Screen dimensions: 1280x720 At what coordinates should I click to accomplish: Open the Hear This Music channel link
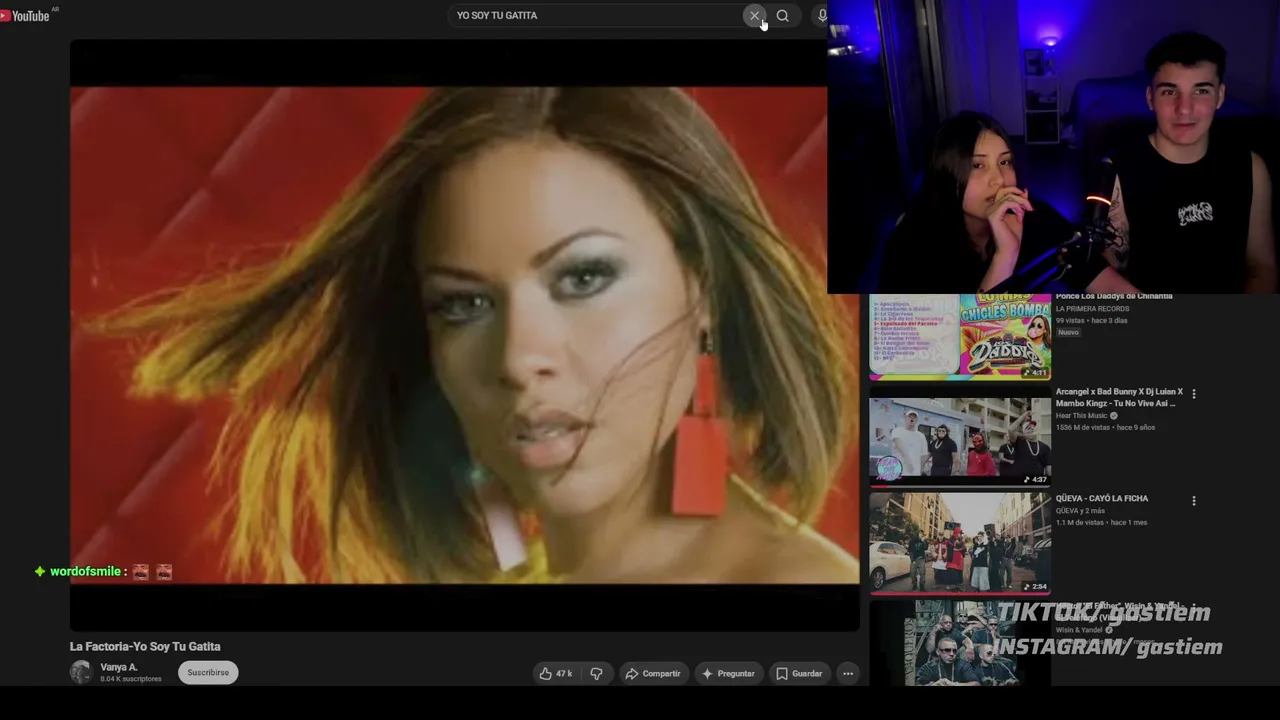1082,416
